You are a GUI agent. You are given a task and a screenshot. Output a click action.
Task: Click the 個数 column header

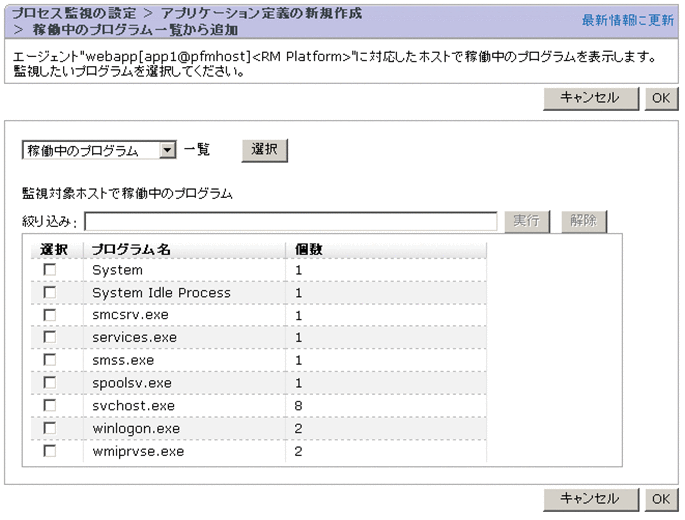coord(308,250)
